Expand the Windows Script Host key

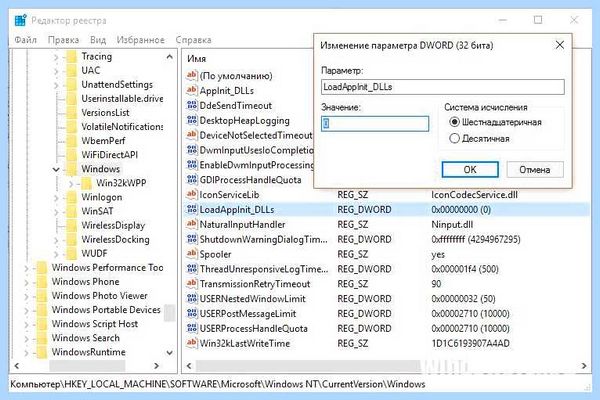pyautogui.click(x=26, y=325)
